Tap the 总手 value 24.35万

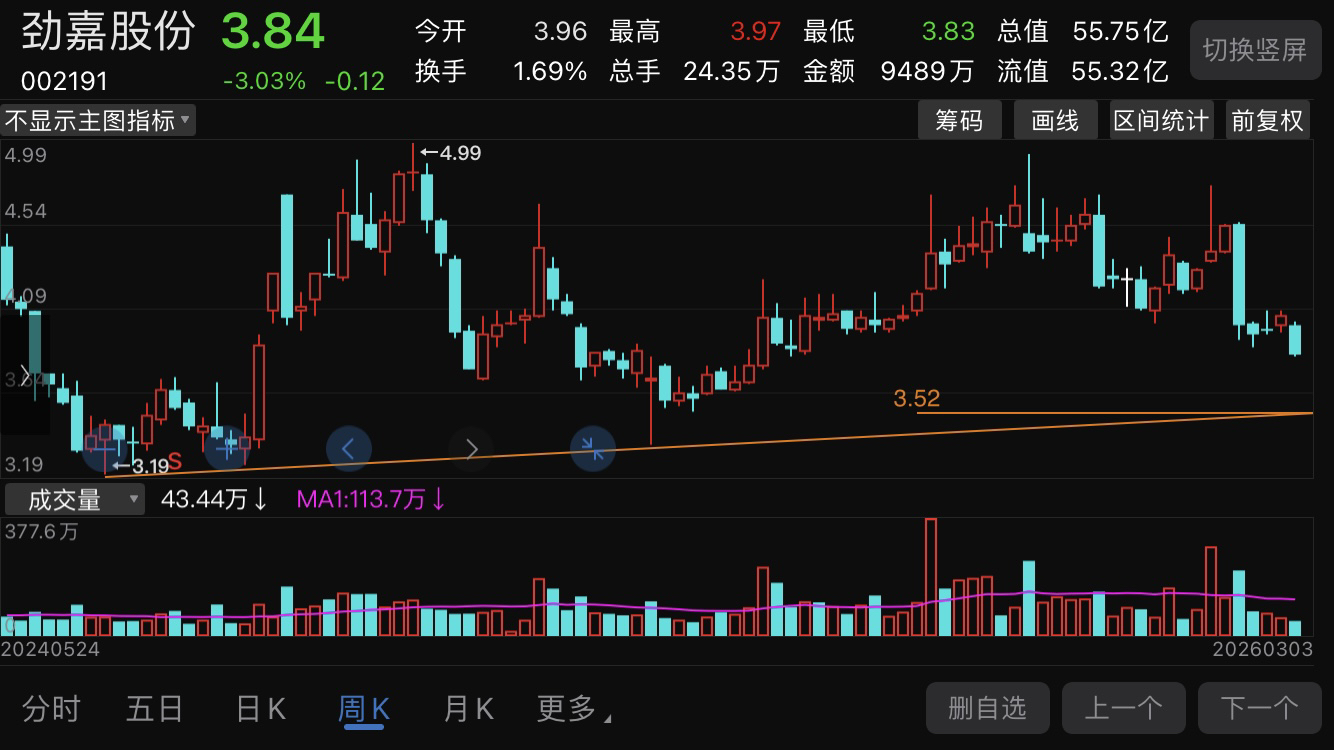(x=731, y=71)
